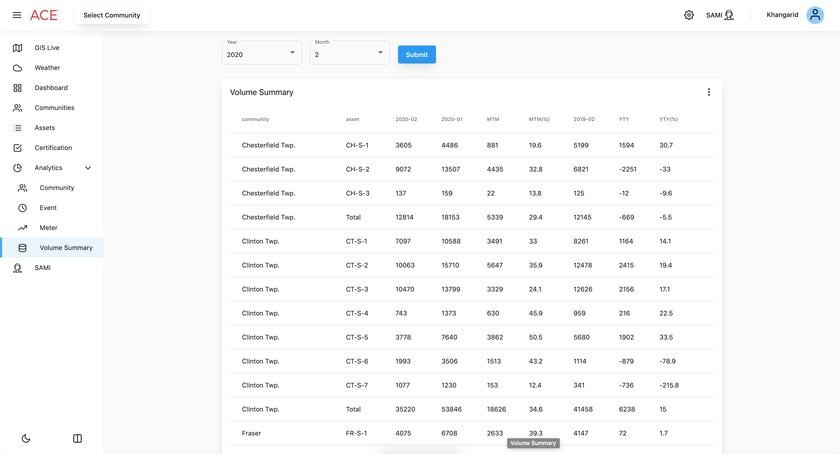Click the hamburger menu icon
Screen dimensions: 840x454
click(x=16, y=15)
